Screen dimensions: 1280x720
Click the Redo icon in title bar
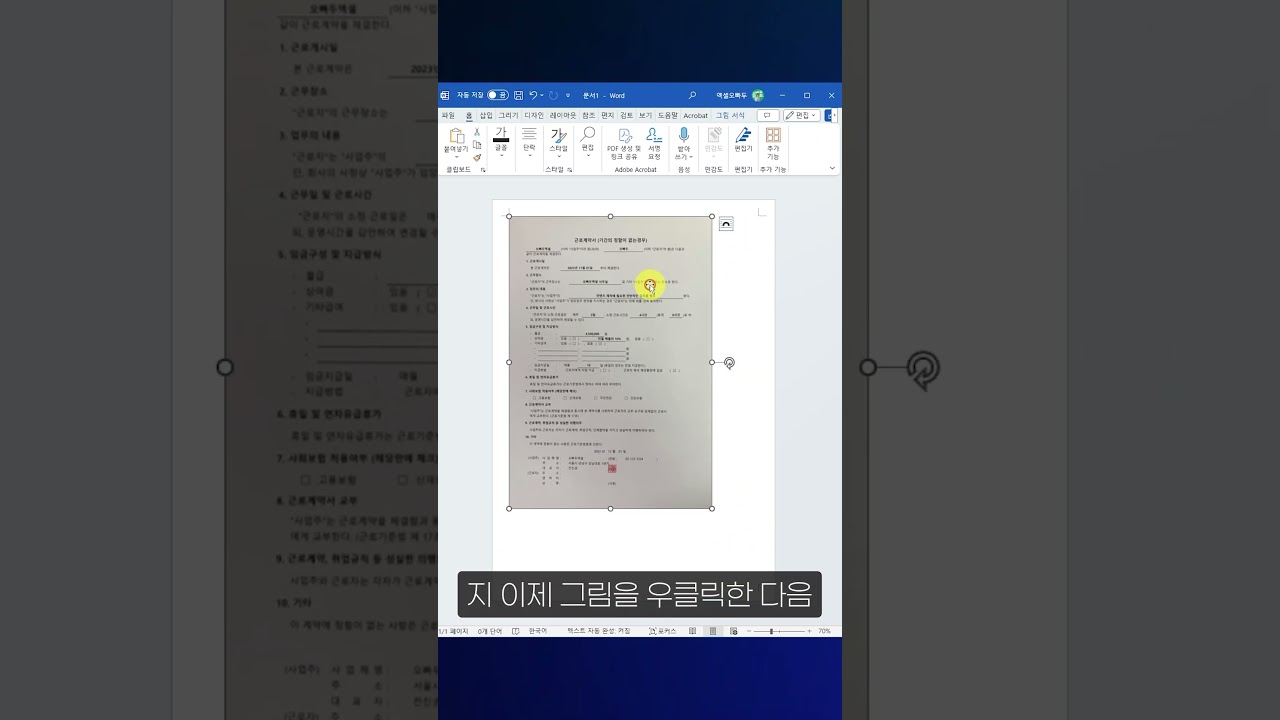(x=553, y=95)
